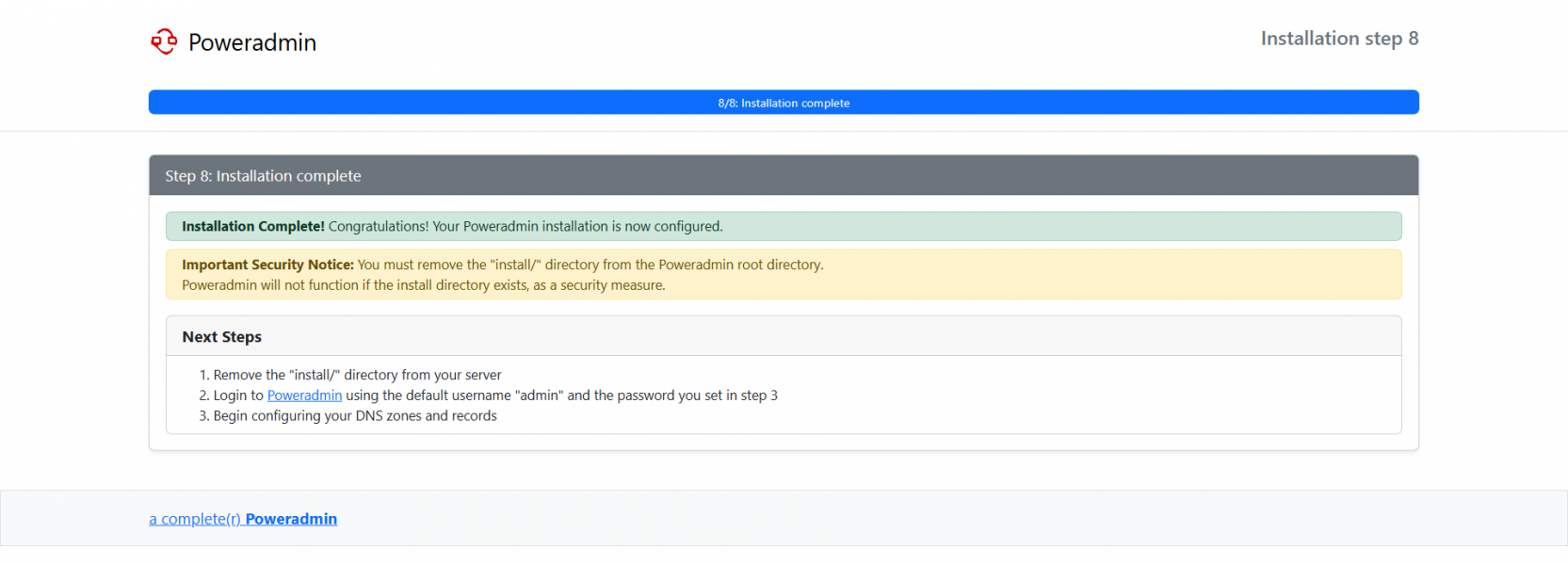Screen dimensions: 1568x565
Task: Click the "Next Steps" section header
Action: pos(222,337)
